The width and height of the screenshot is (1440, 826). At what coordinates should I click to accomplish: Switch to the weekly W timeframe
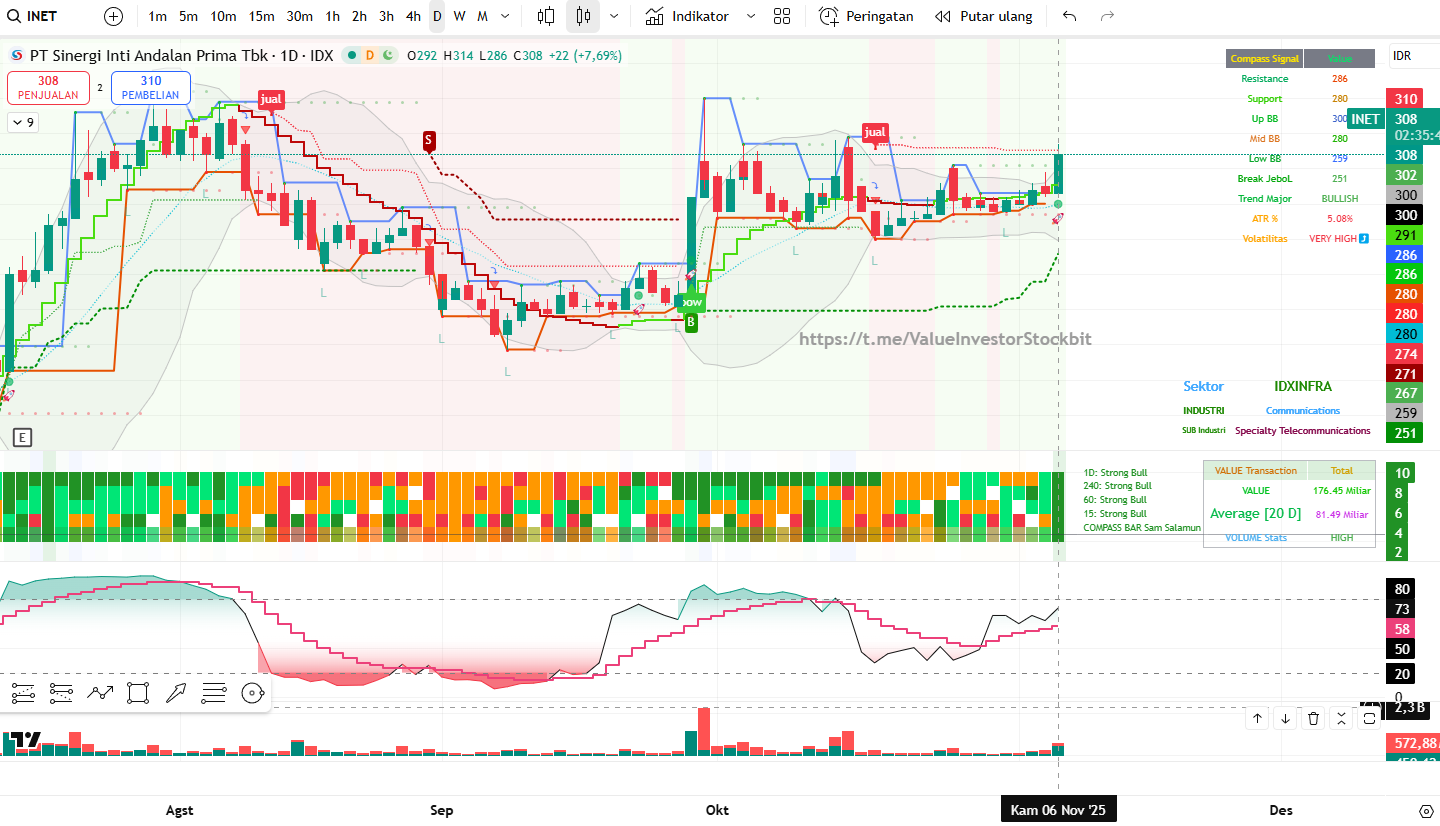tap(459, 16)
